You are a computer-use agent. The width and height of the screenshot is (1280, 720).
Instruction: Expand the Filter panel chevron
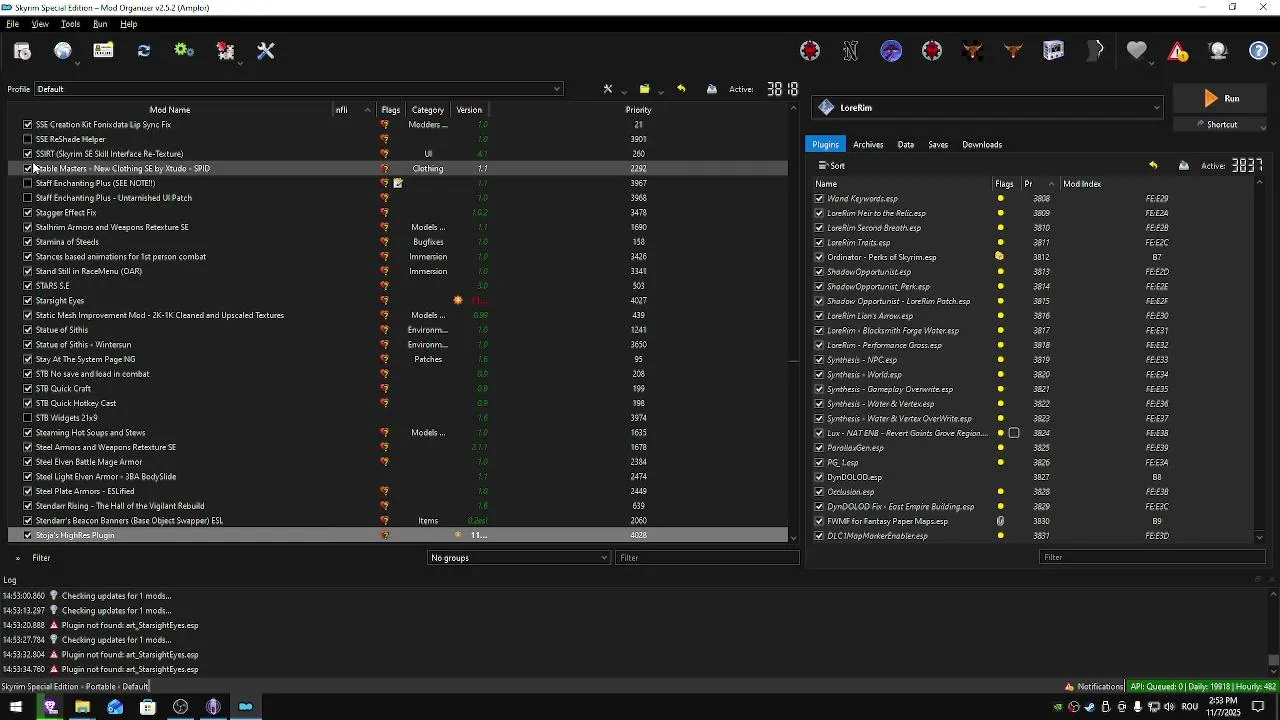point(17,558)
